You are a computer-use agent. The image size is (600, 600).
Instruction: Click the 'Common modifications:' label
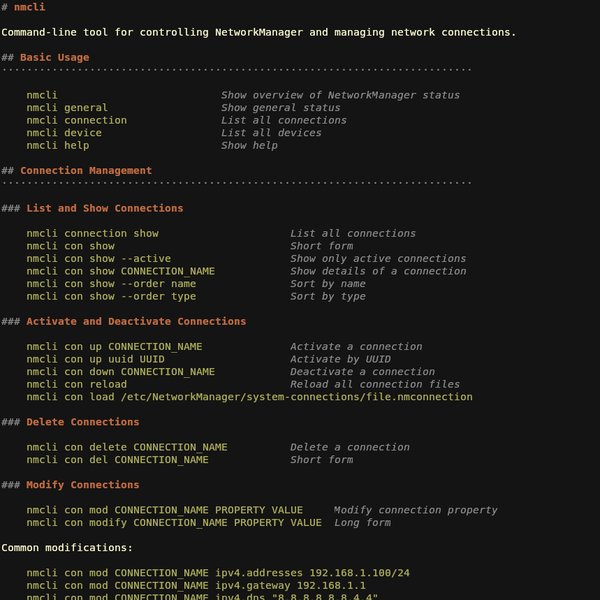tap(67, 548)
